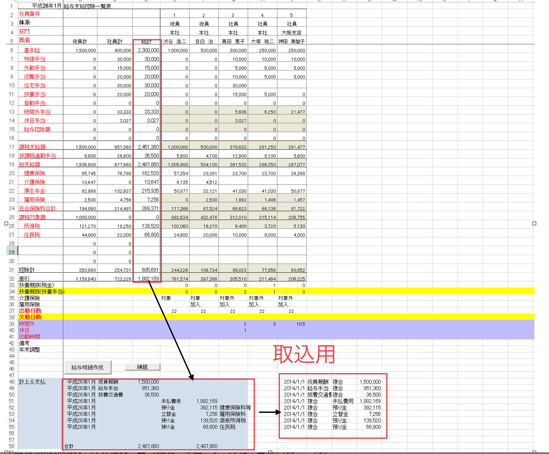This screenshot has width=549, height=454.
Task: Select the red 厚生年金 label cell
Action: (34, 191)
